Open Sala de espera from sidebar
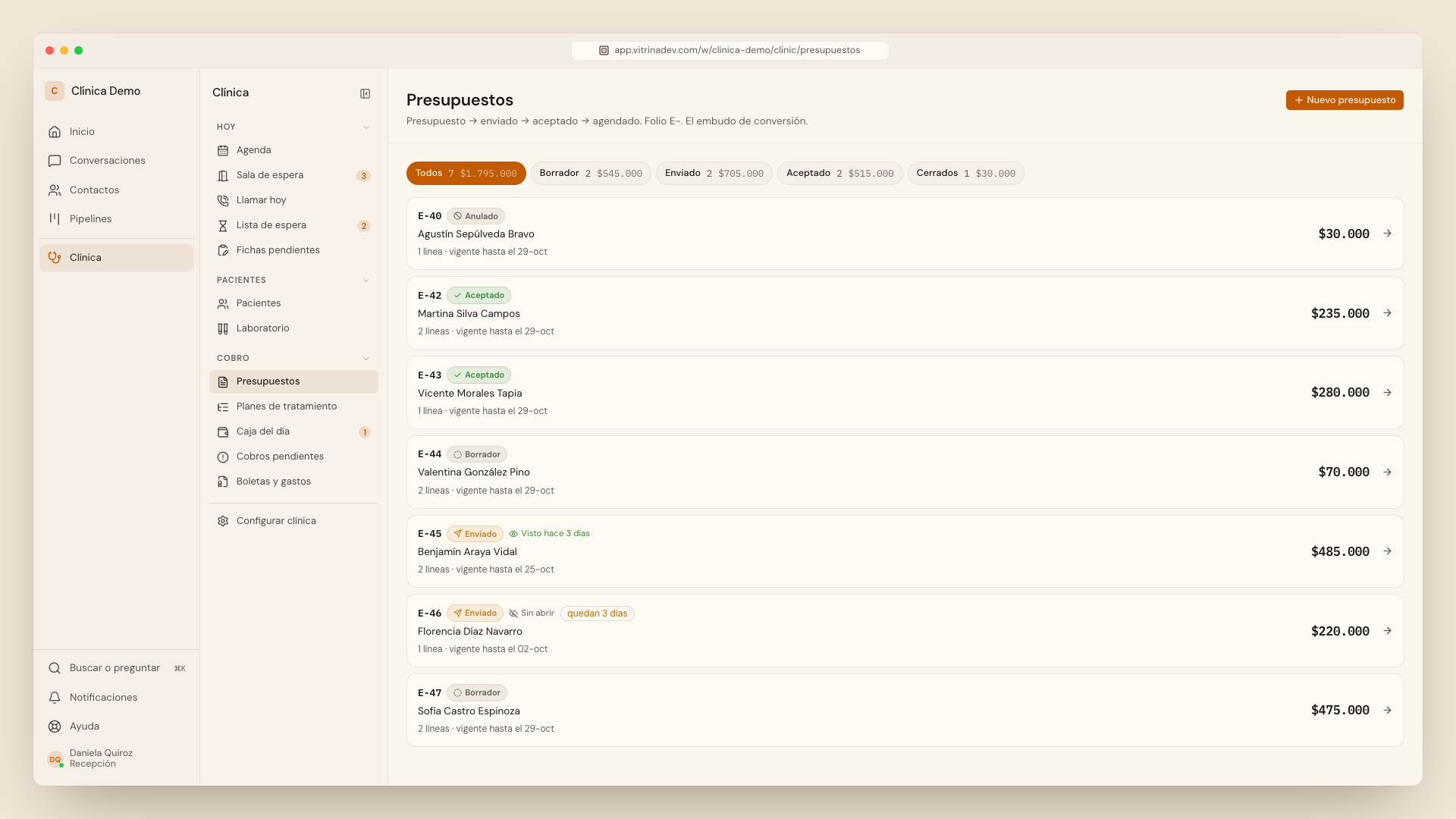This screenshot has height=819, width=1456. 293,175
